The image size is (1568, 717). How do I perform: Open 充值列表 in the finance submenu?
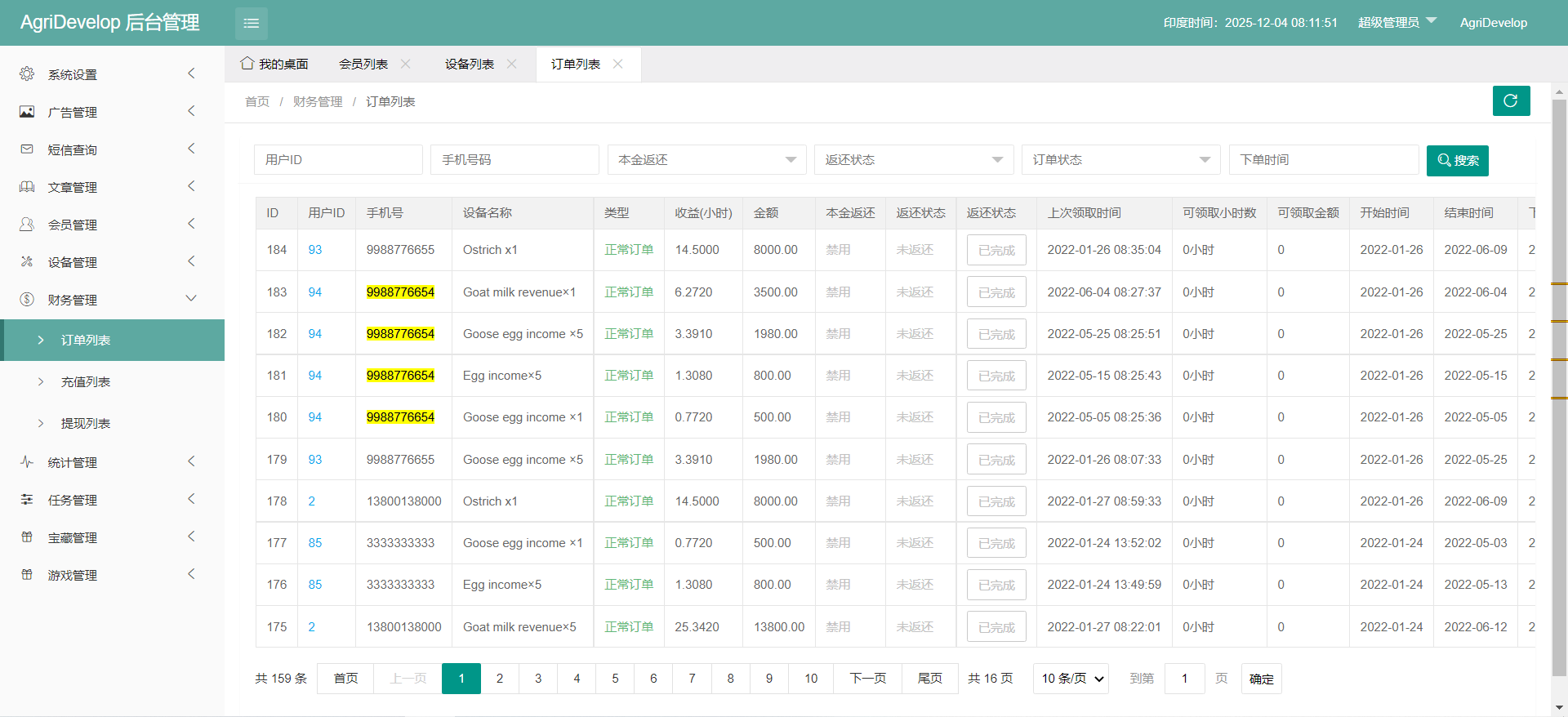86,382
